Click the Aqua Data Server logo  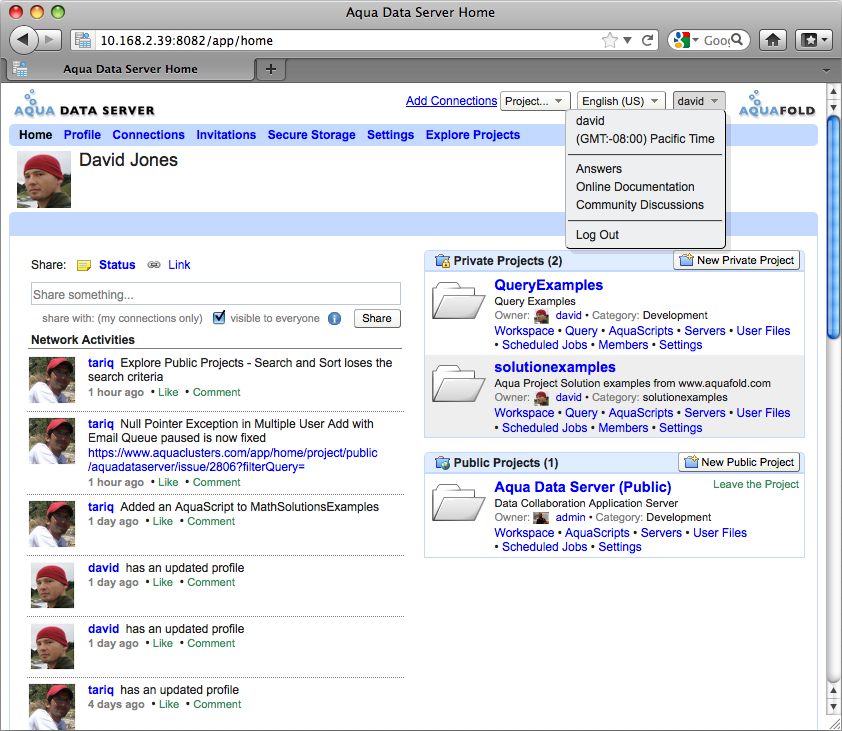click(84, 104)
